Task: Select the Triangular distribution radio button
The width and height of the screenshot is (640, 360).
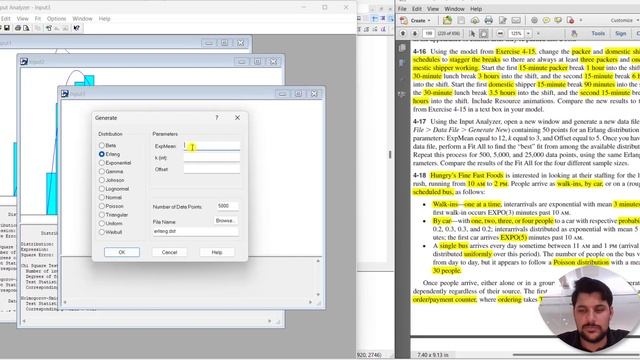Action: coord(102,215)
